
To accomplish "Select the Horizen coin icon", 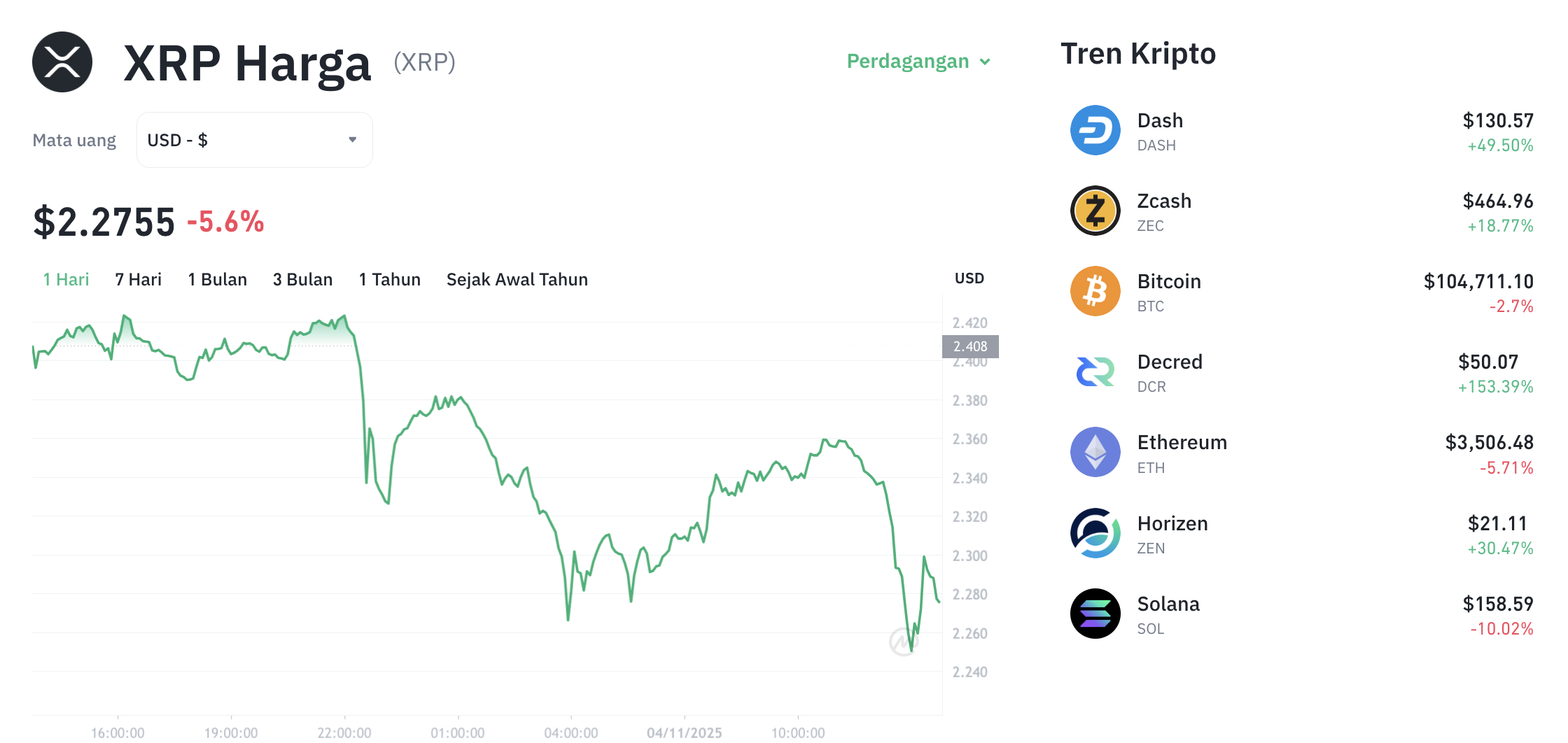I will 1095,534.
